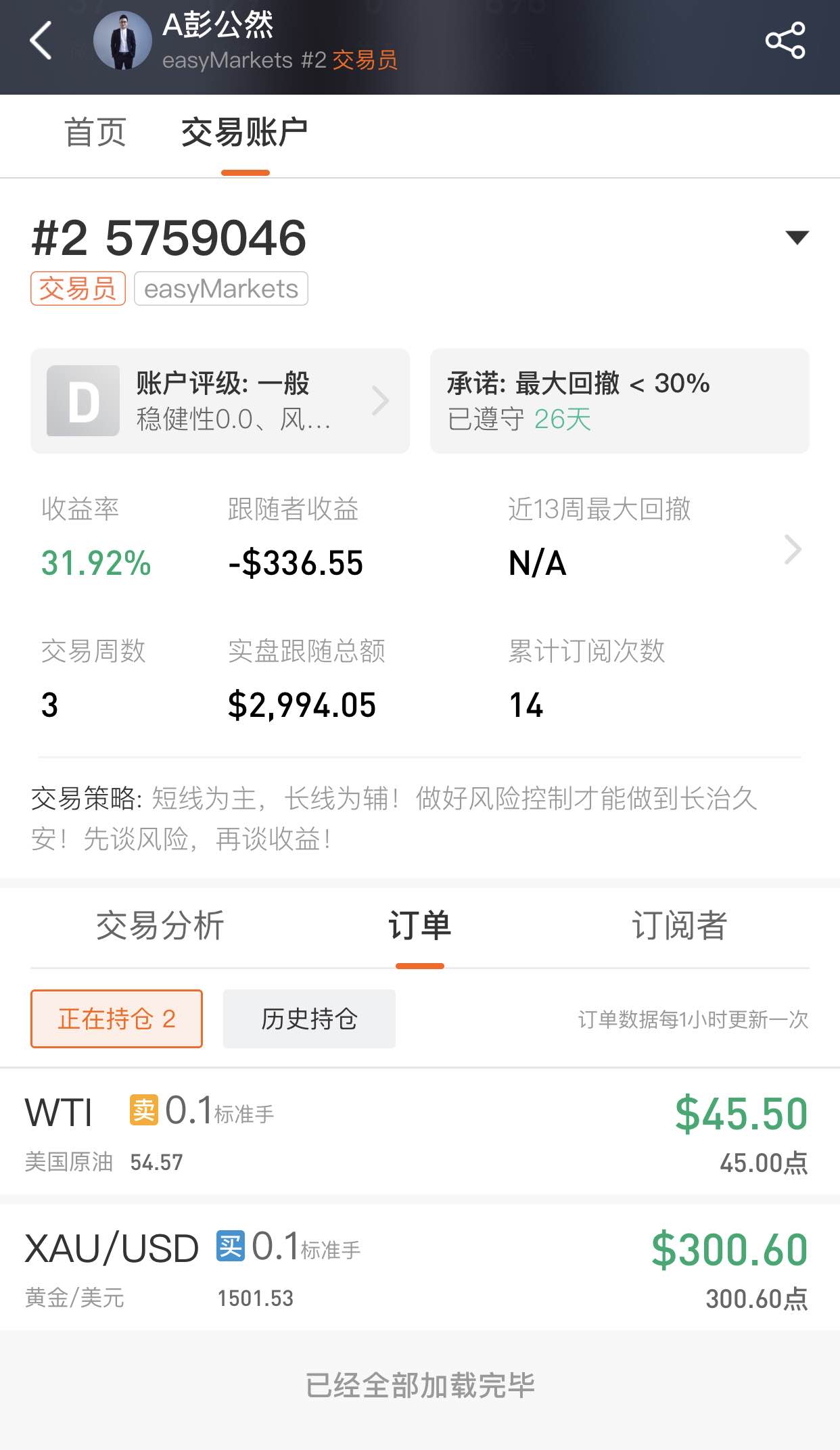This screenshot has height=1450, width=840.
Task: Open the max drawdown promise card
Action: (620, 401)
